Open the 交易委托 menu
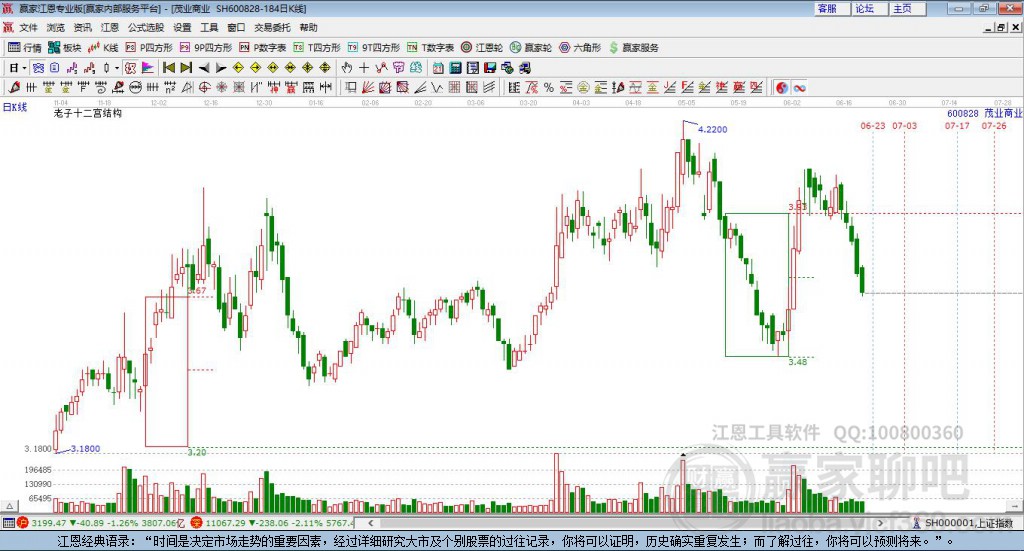Screen dimensions: 1024x551 (272, 27)
